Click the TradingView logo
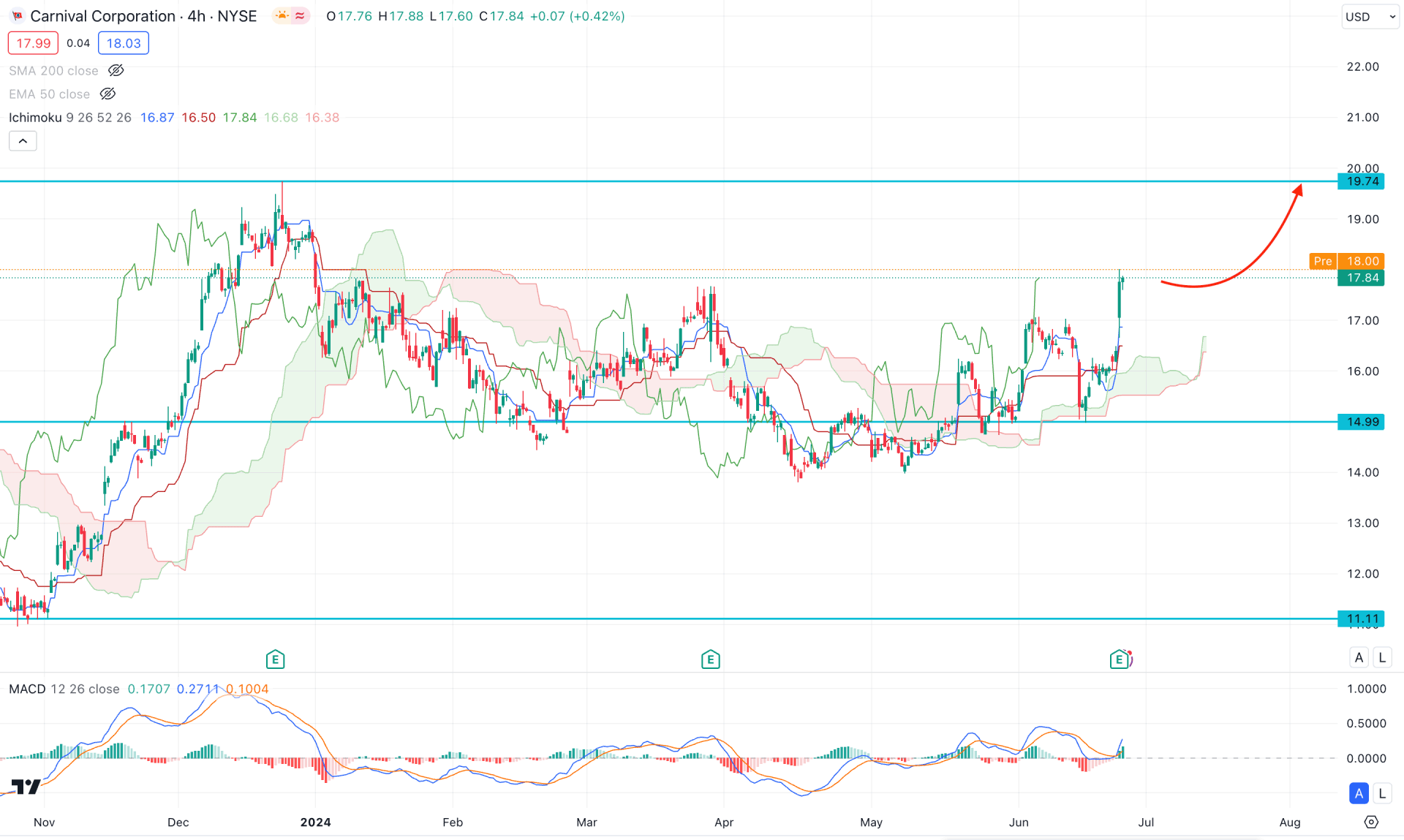Viewport: 1404px width, 840px height. point(26,787)
